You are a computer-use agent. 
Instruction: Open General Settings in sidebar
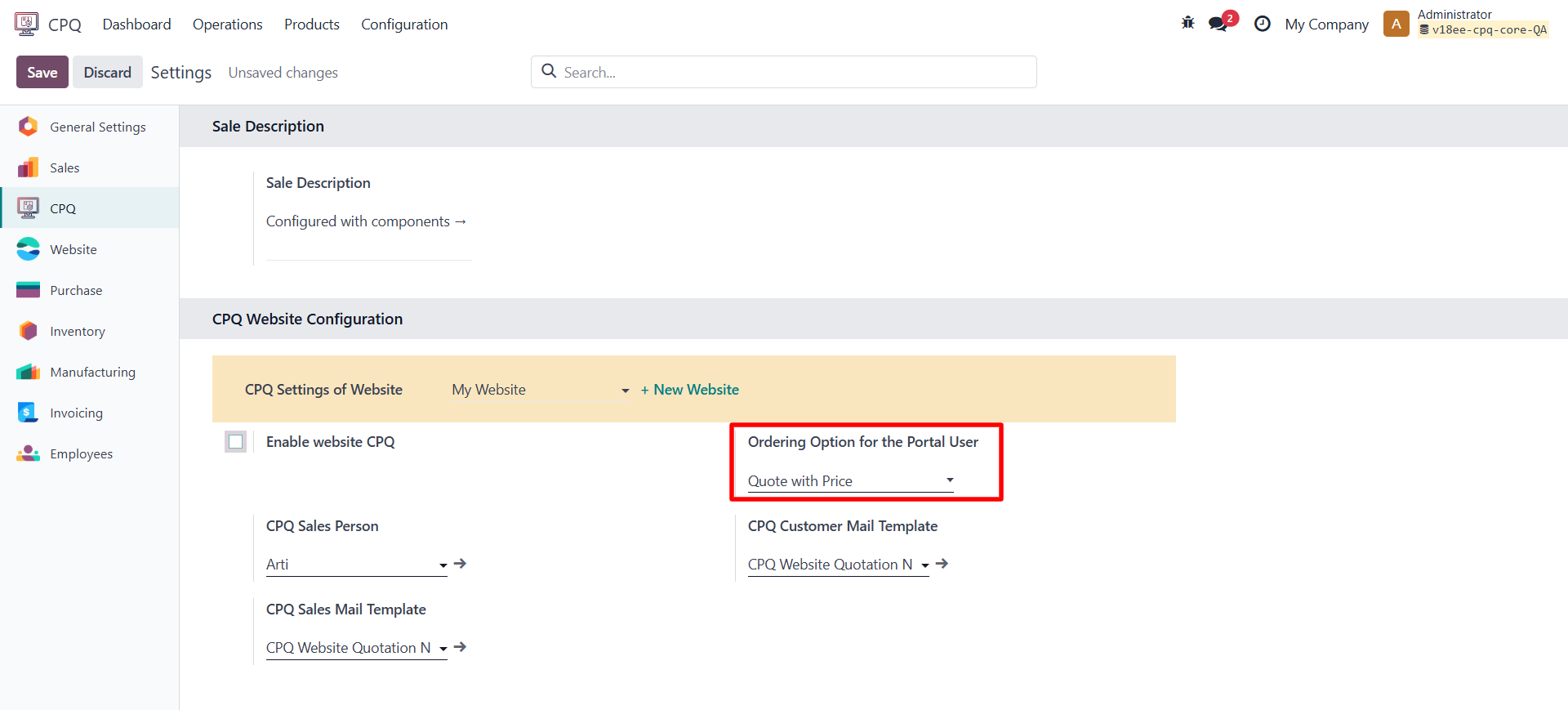[x=97, y=127]
